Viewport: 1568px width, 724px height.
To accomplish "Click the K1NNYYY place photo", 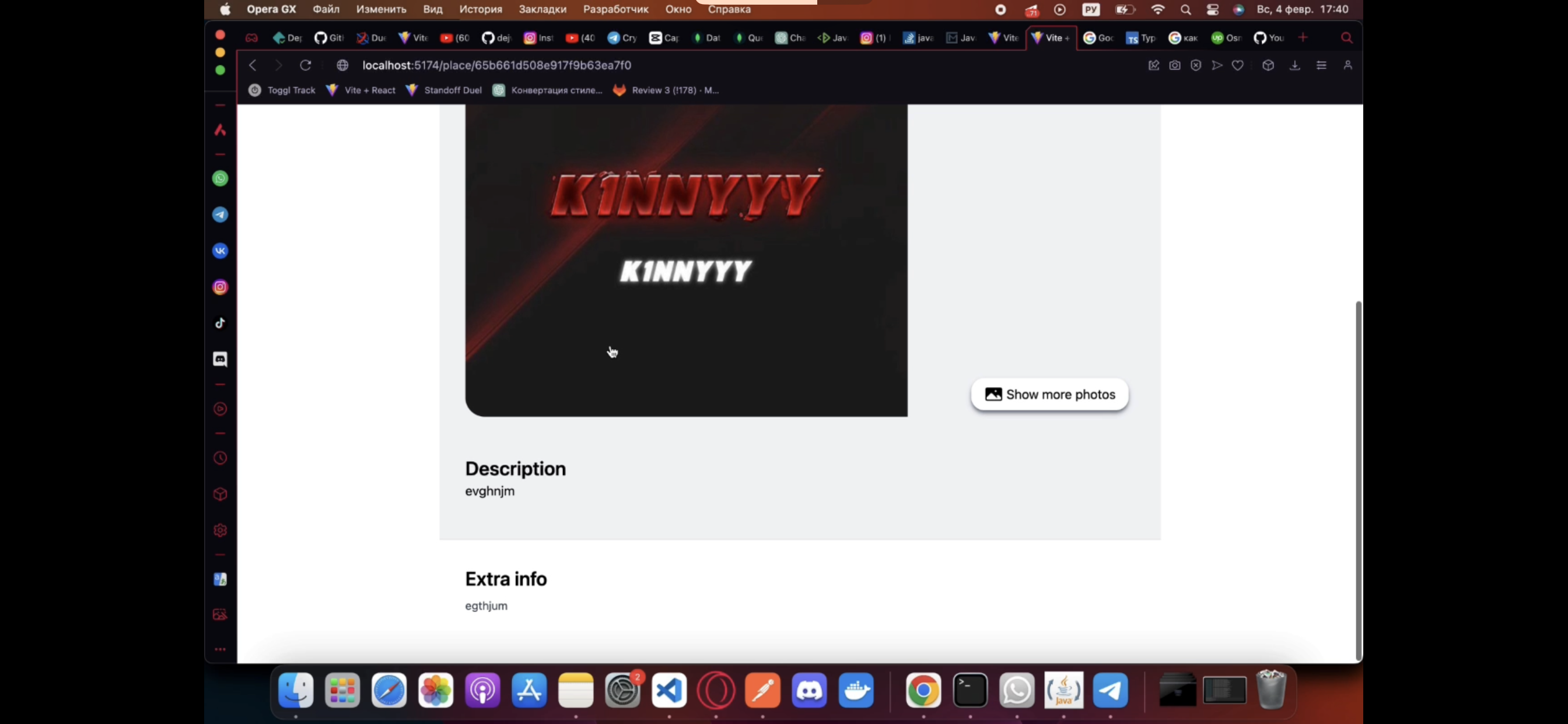I will coord(686,261).
